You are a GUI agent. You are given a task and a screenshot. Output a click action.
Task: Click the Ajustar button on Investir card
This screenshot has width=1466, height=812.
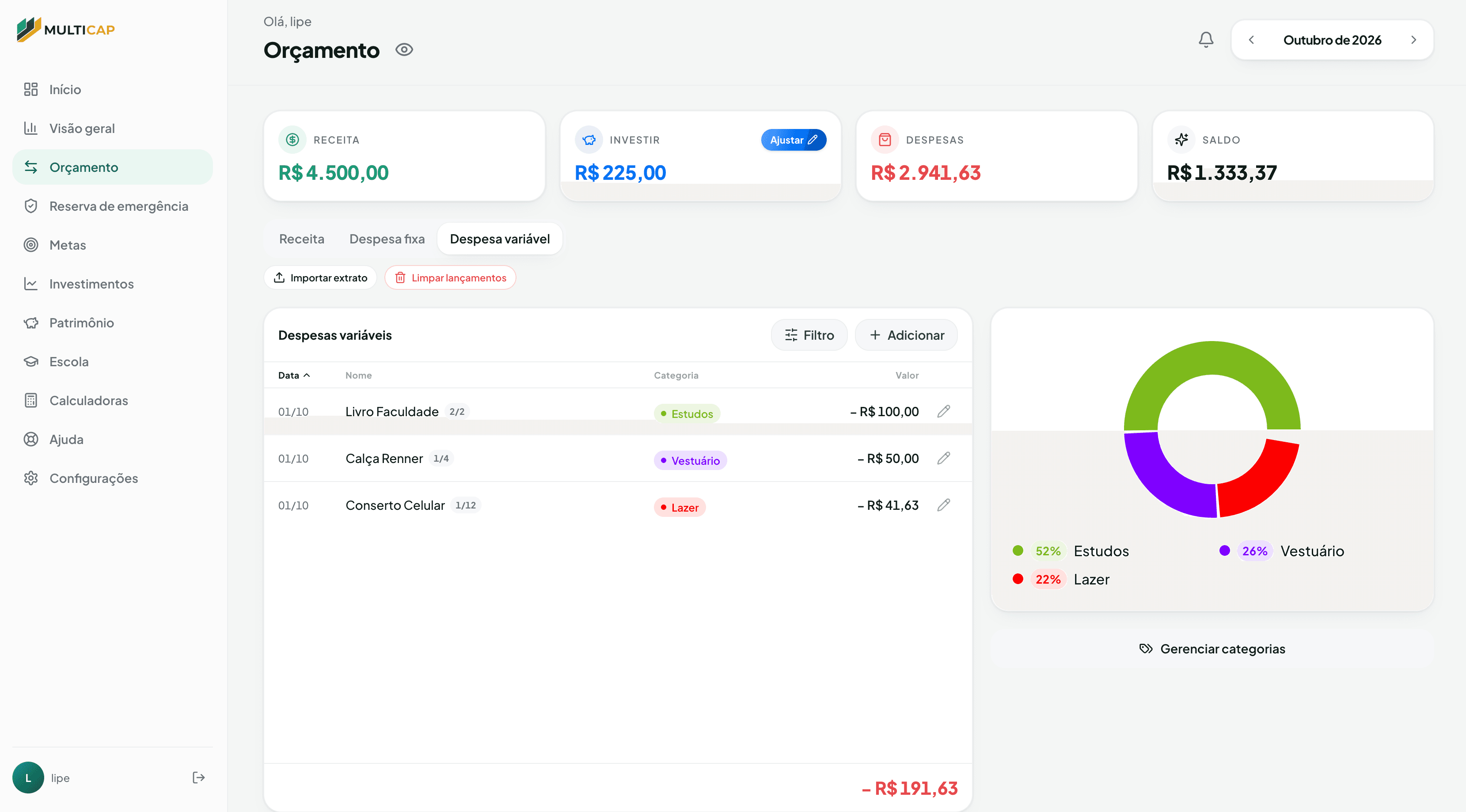point(794,140)
